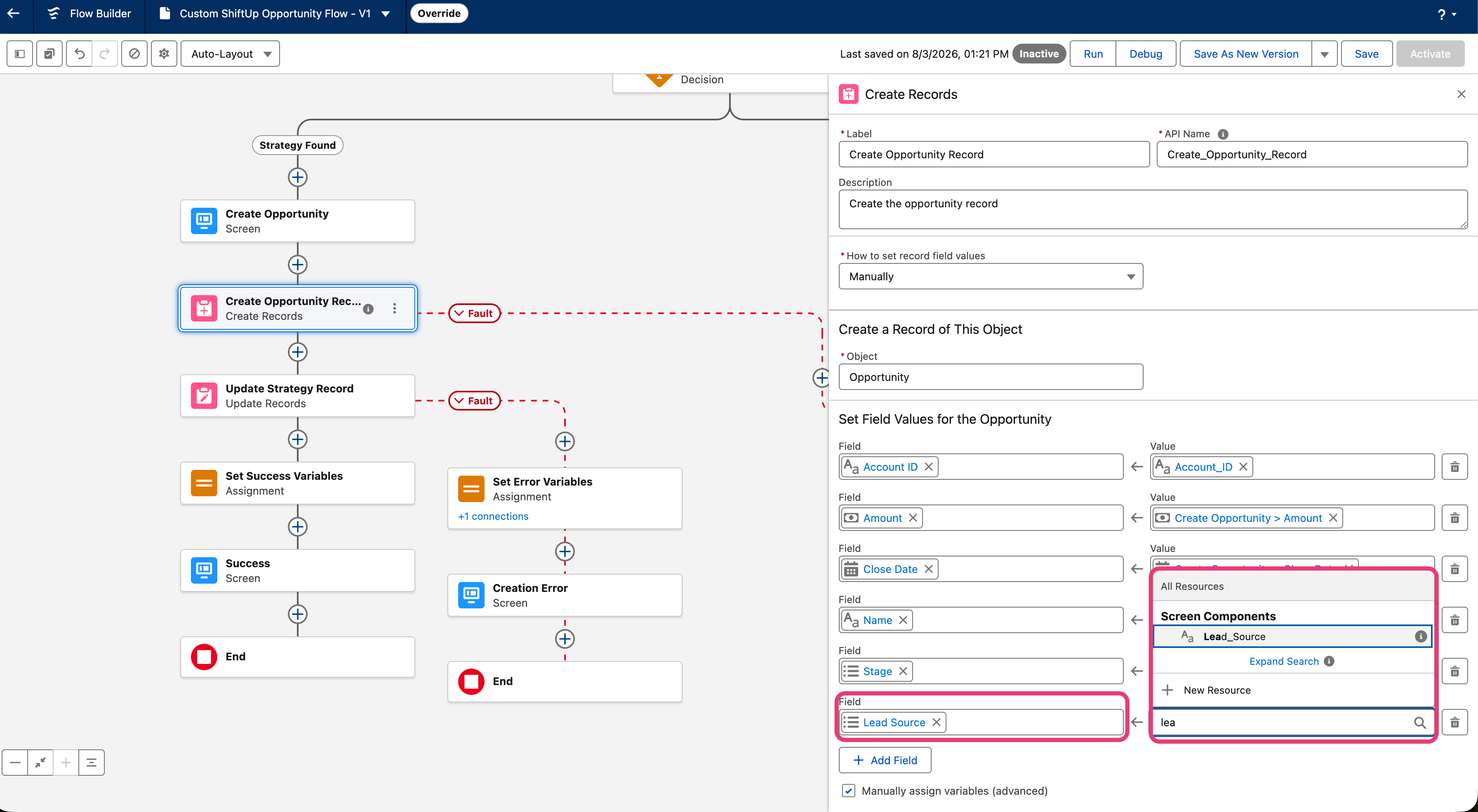This screenshot has height=812, width=1478.
Task: Open flow settings gear icon
Action: click(x=164, y=54)
